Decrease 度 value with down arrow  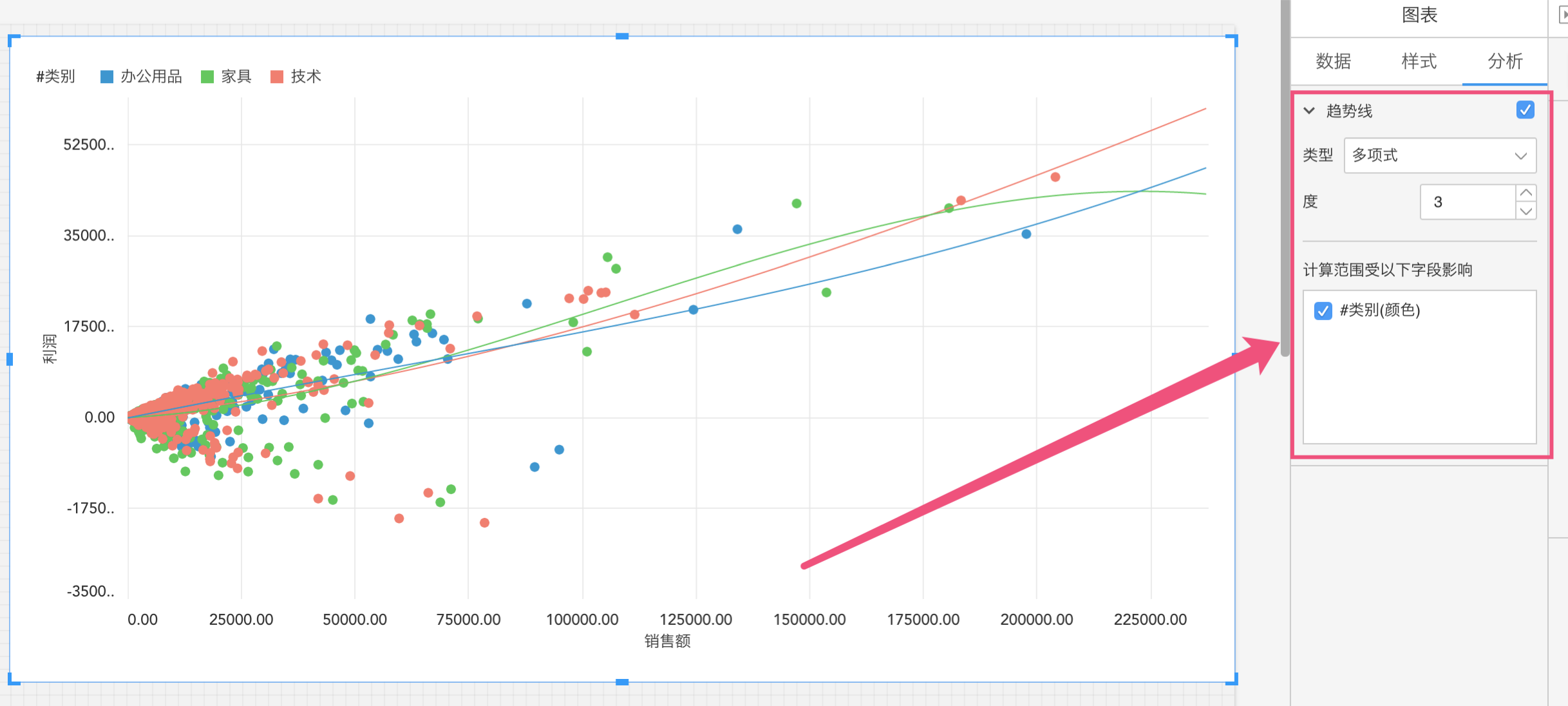(x=1525, y=211)
